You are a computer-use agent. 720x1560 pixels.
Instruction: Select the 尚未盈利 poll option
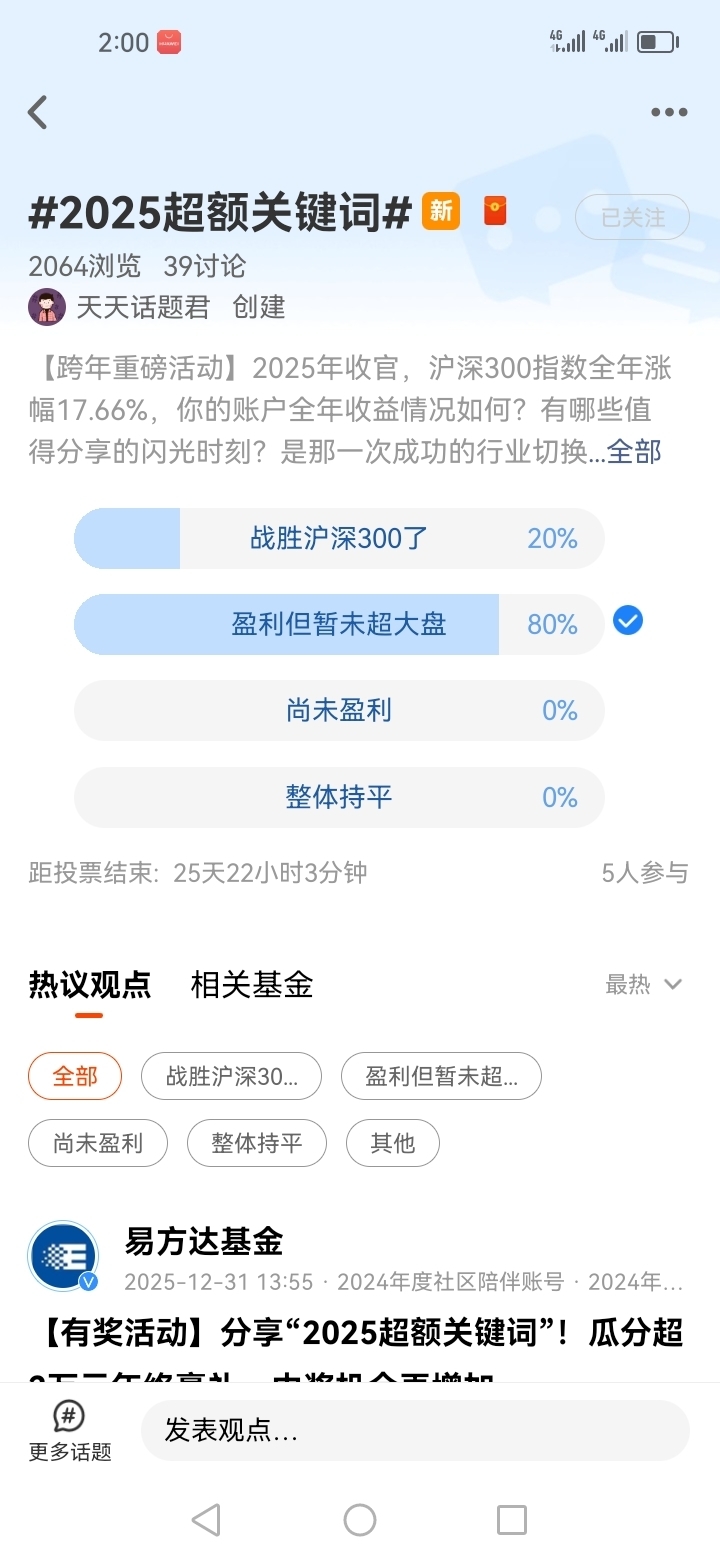[x=339, y=711]
